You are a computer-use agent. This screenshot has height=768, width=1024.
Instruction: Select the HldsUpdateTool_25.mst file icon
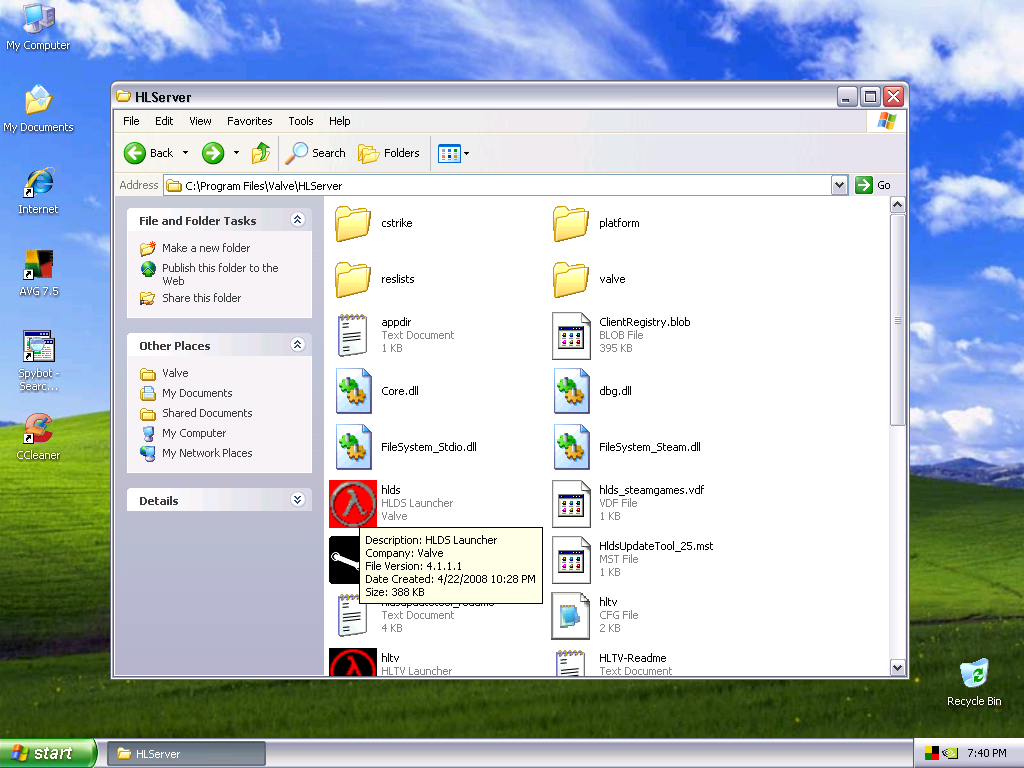point(571,560)
